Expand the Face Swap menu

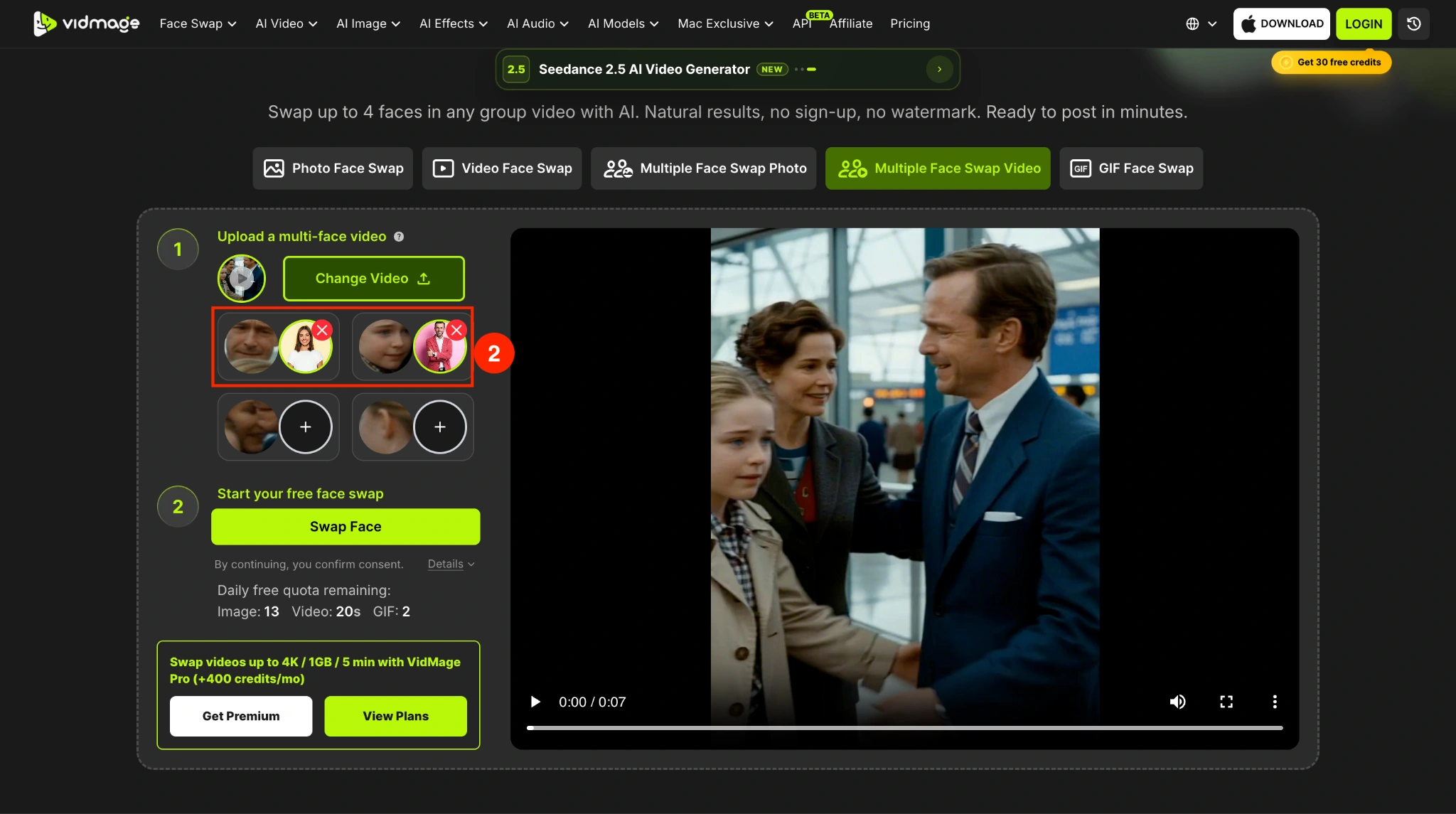(x=198, y=23)
